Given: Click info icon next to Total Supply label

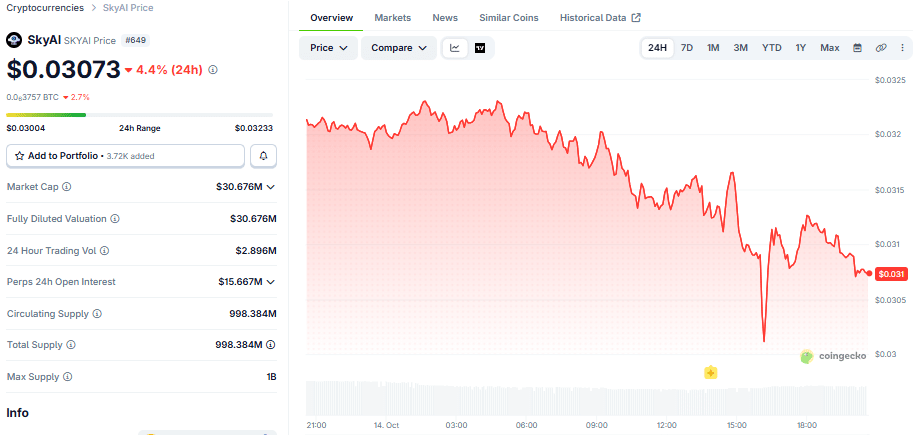Looking at the screenshot, I should 71,345.
